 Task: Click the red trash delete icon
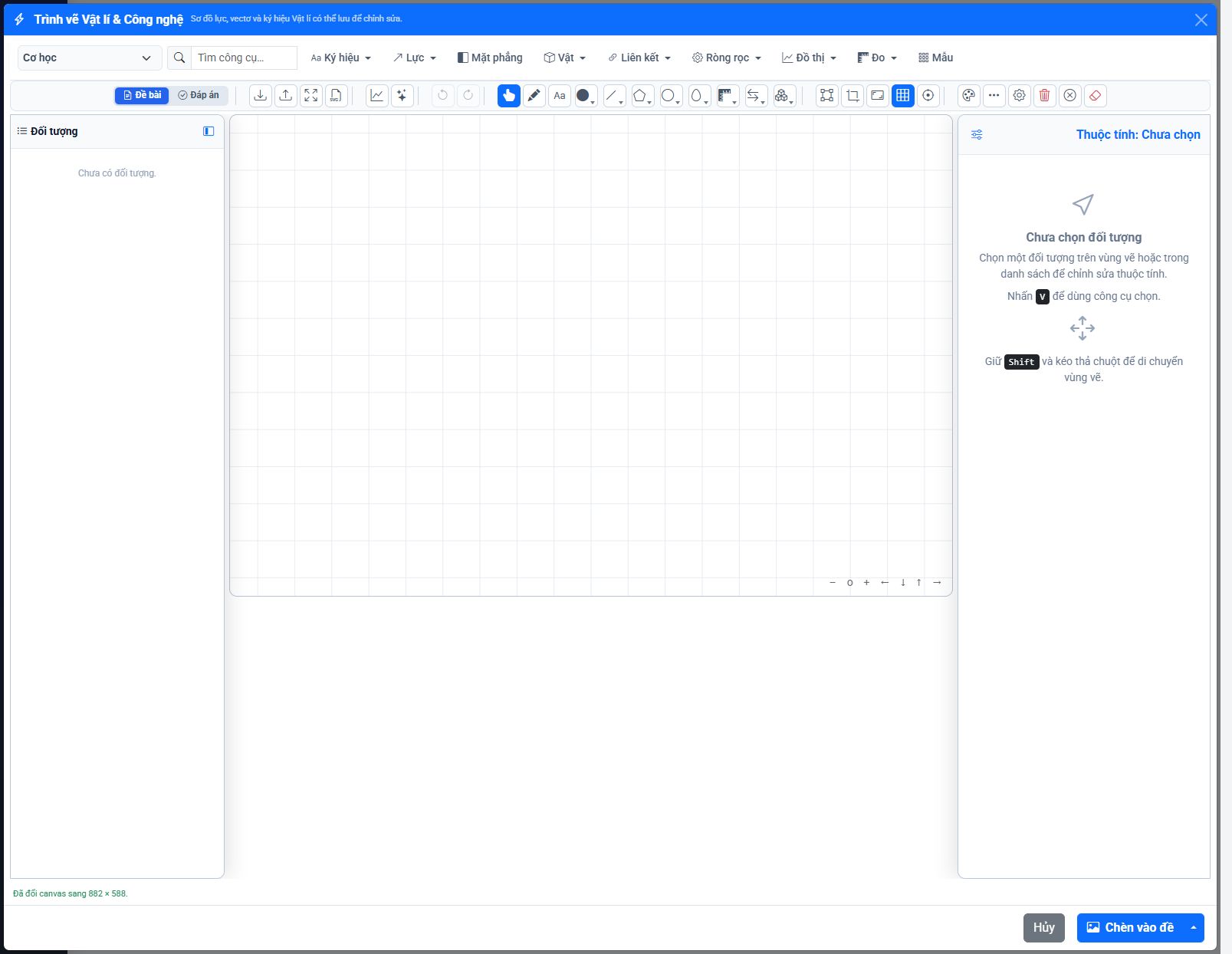pos(1045,96)
